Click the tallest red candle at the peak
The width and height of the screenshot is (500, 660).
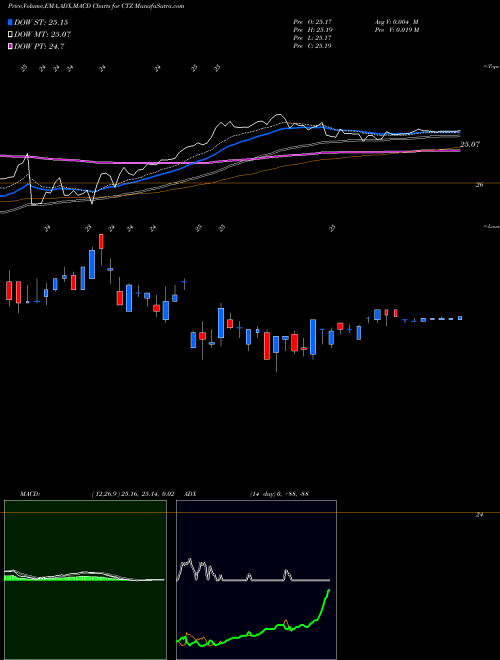101,242
